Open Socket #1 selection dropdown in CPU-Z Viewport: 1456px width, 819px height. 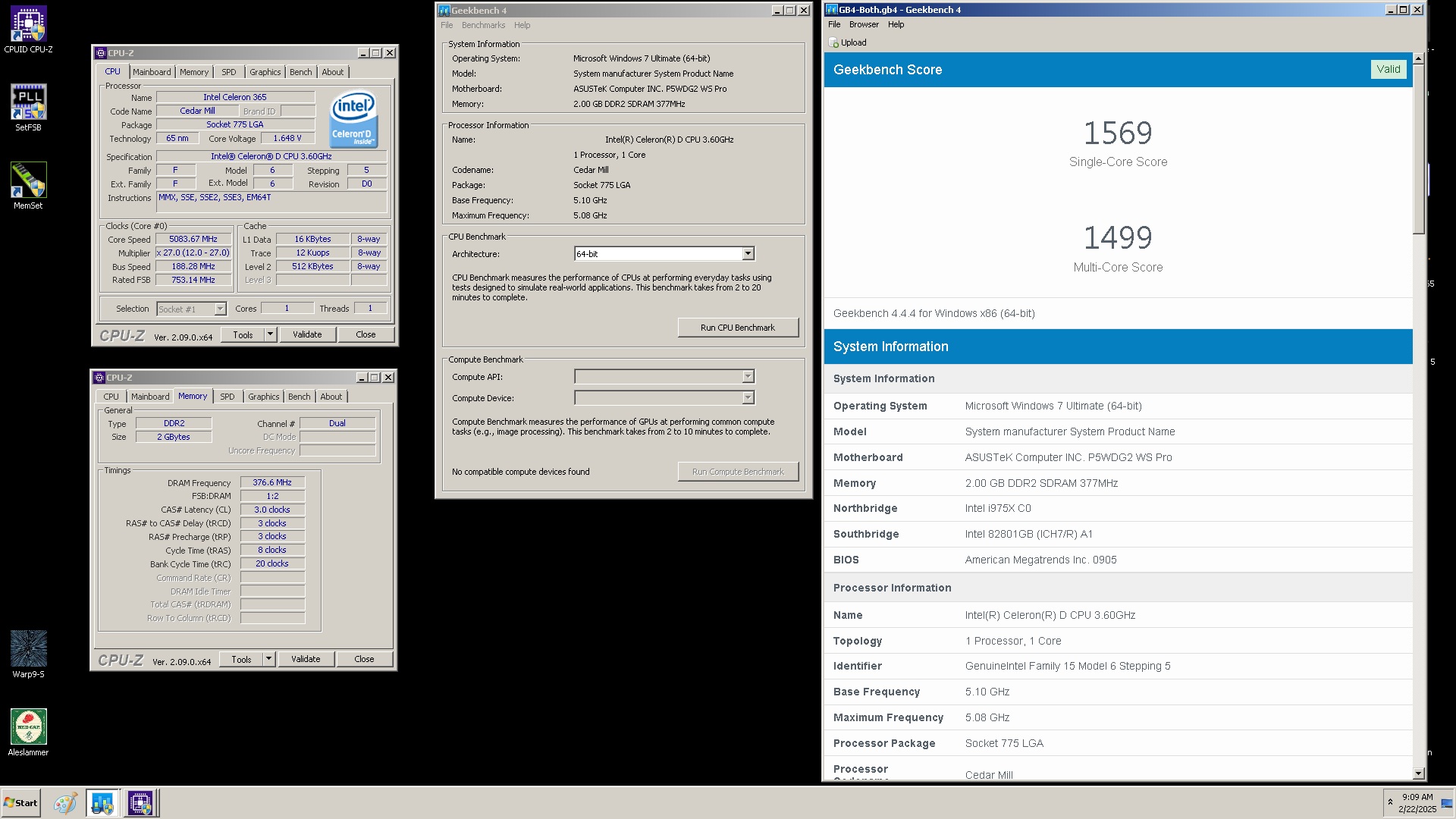click(191, 309)
